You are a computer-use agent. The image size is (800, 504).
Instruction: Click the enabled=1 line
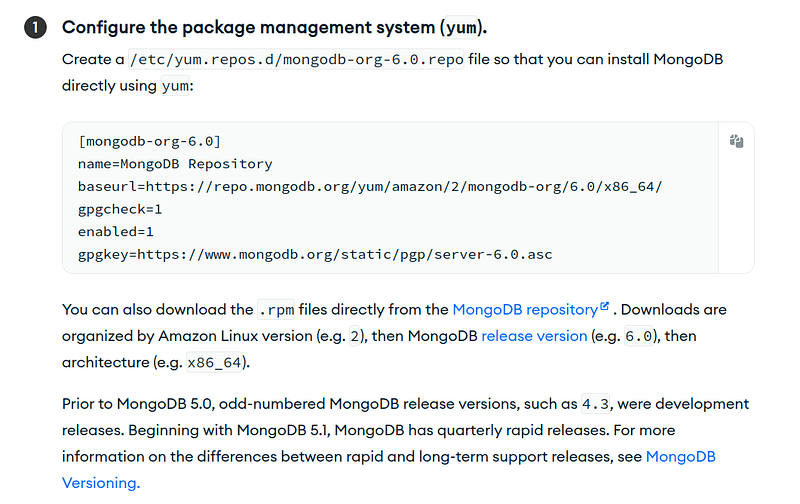[x=116, y=232]
